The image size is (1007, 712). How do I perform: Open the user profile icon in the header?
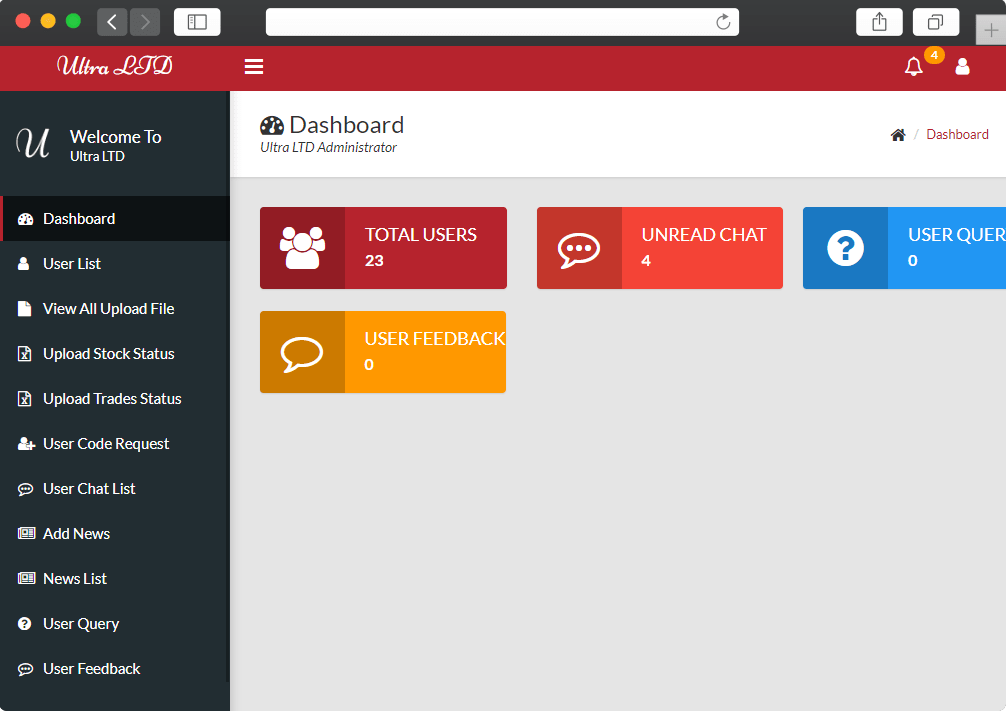click(962, 67)
